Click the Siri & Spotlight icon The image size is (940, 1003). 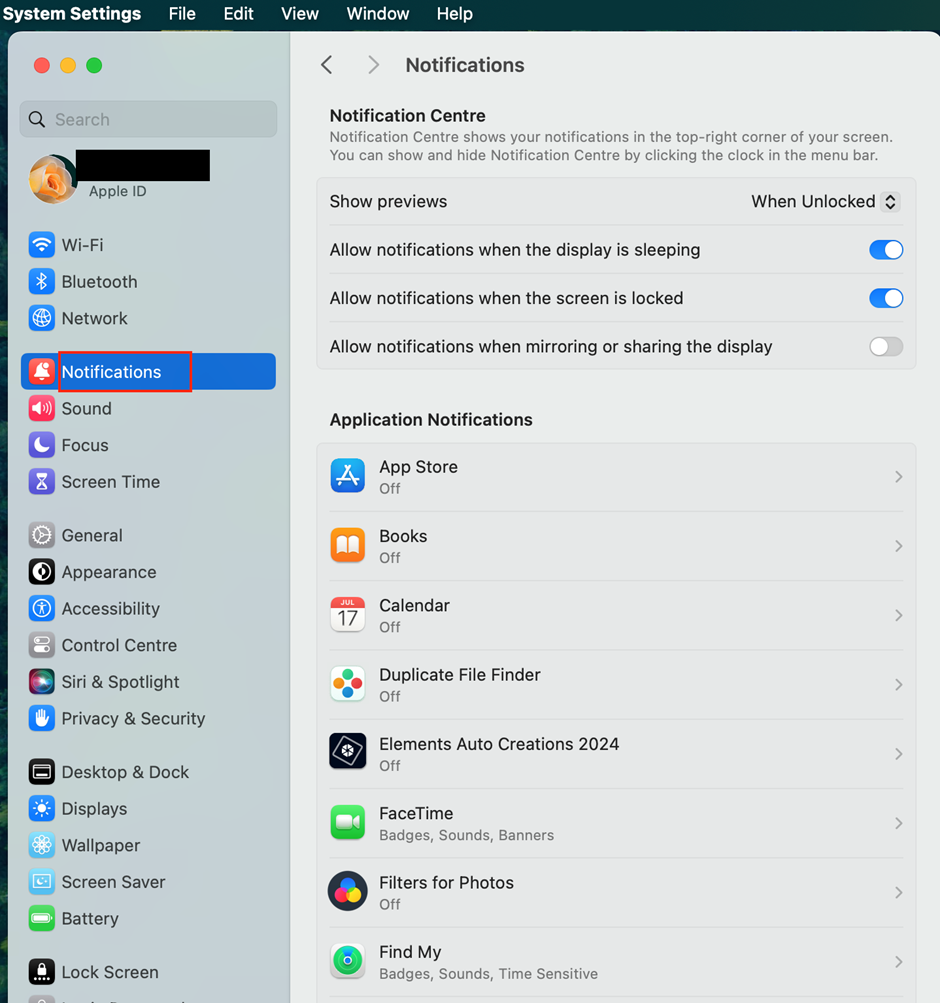42,682
